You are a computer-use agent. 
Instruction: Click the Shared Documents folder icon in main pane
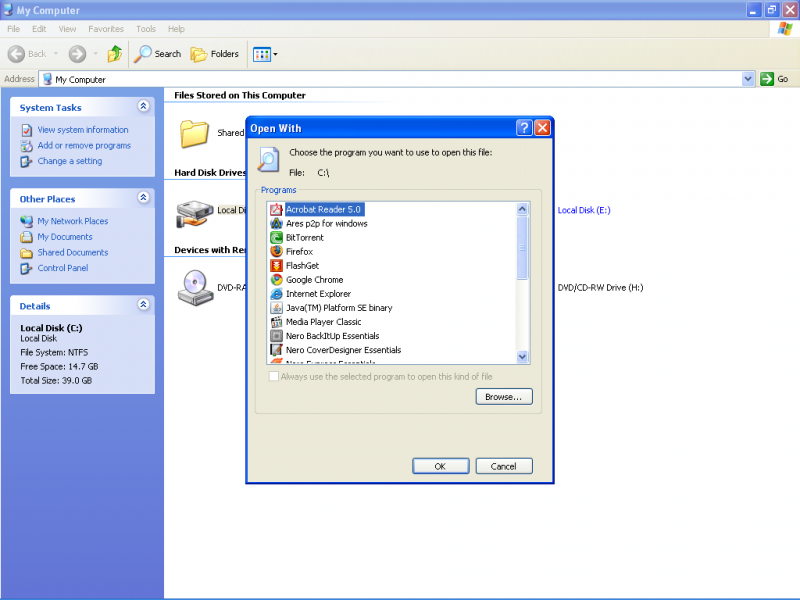click(194, 133)
